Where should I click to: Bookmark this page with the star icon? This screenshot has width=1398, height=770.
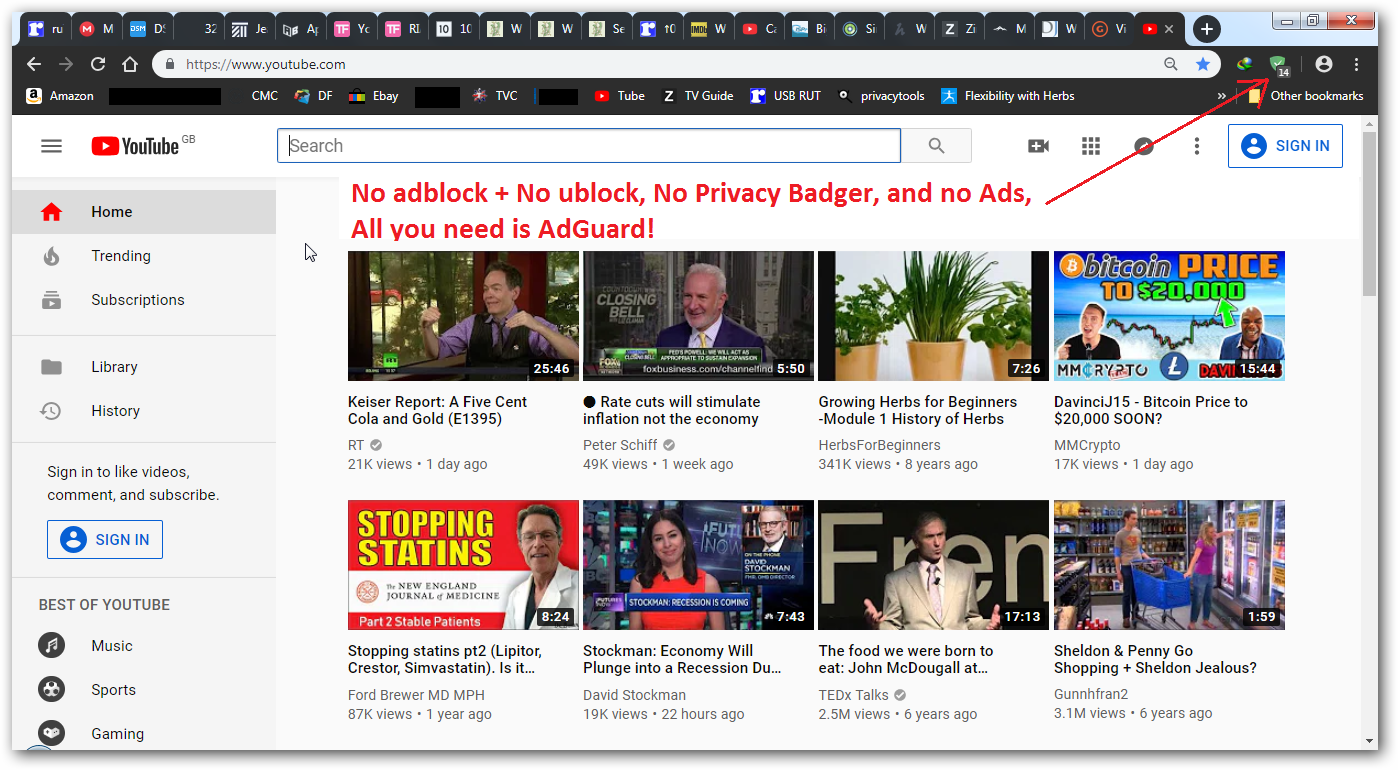tap(1203, 64)
